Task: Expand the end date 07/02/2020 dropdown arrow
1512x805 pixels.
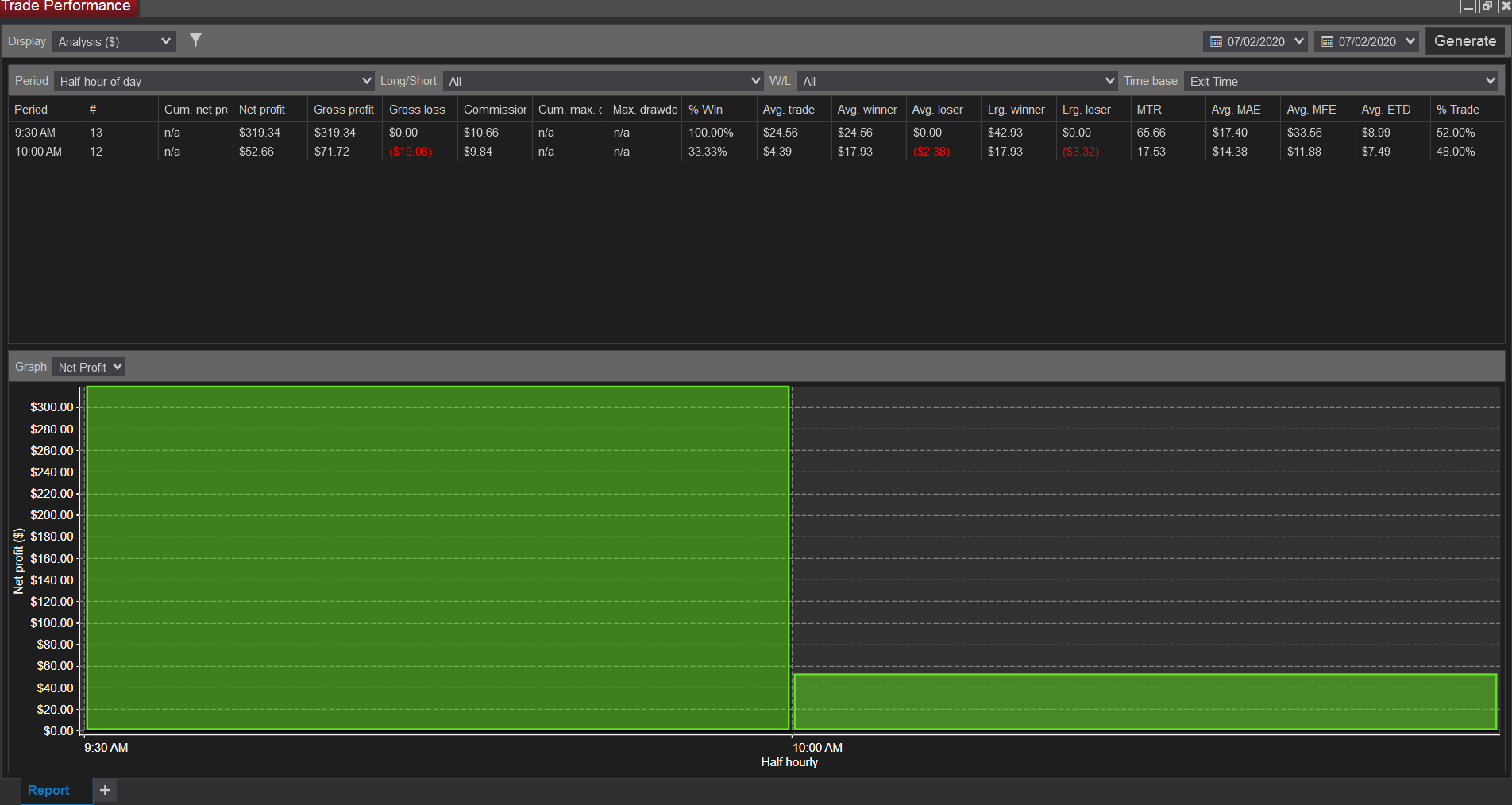Action: coord(1410,41)
